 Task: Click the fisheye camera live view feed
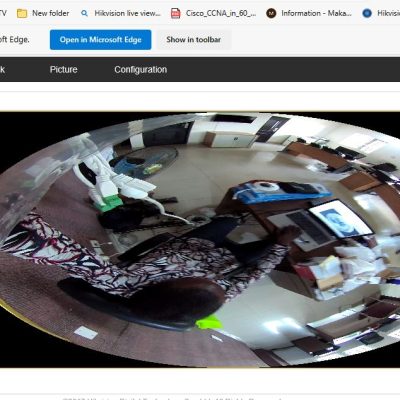click(x=200, y=240)
